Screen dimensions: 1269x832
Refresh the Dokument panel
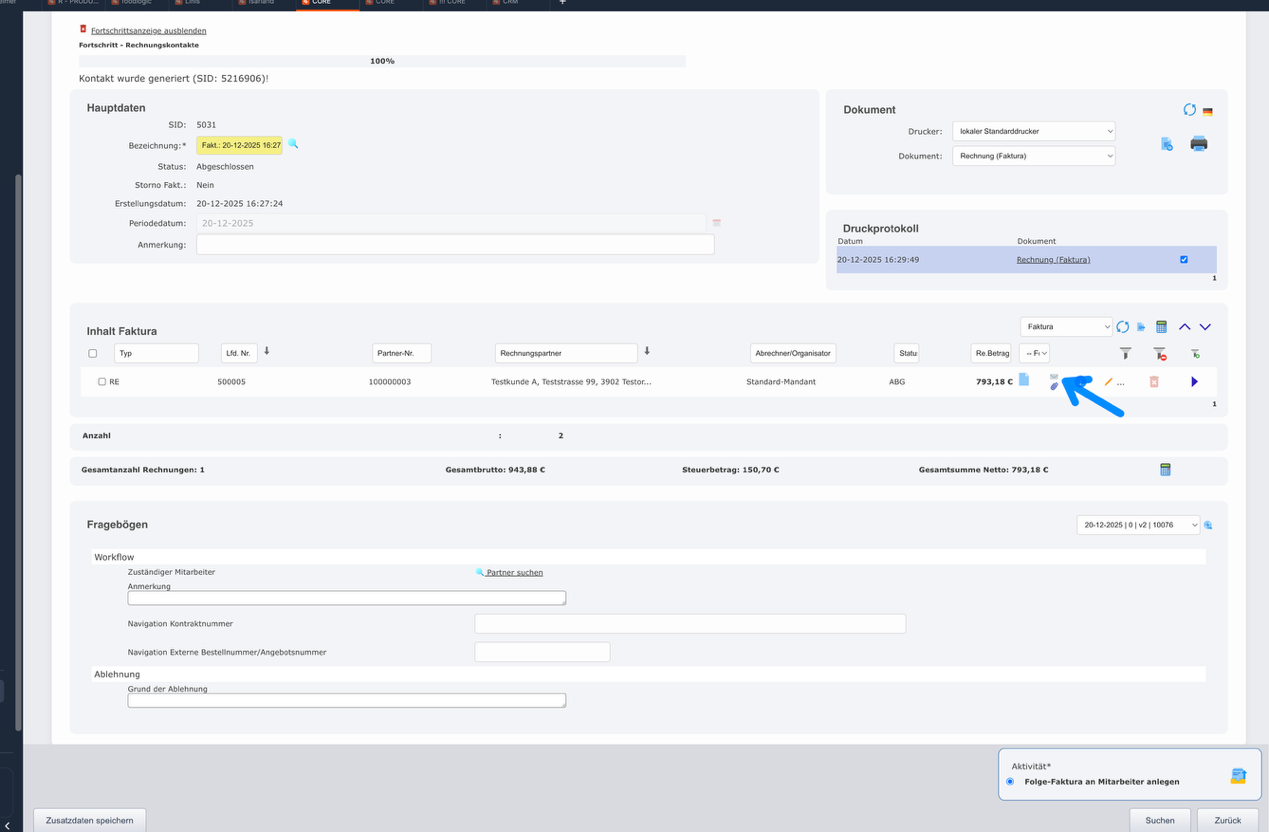tap(1189, 110)
